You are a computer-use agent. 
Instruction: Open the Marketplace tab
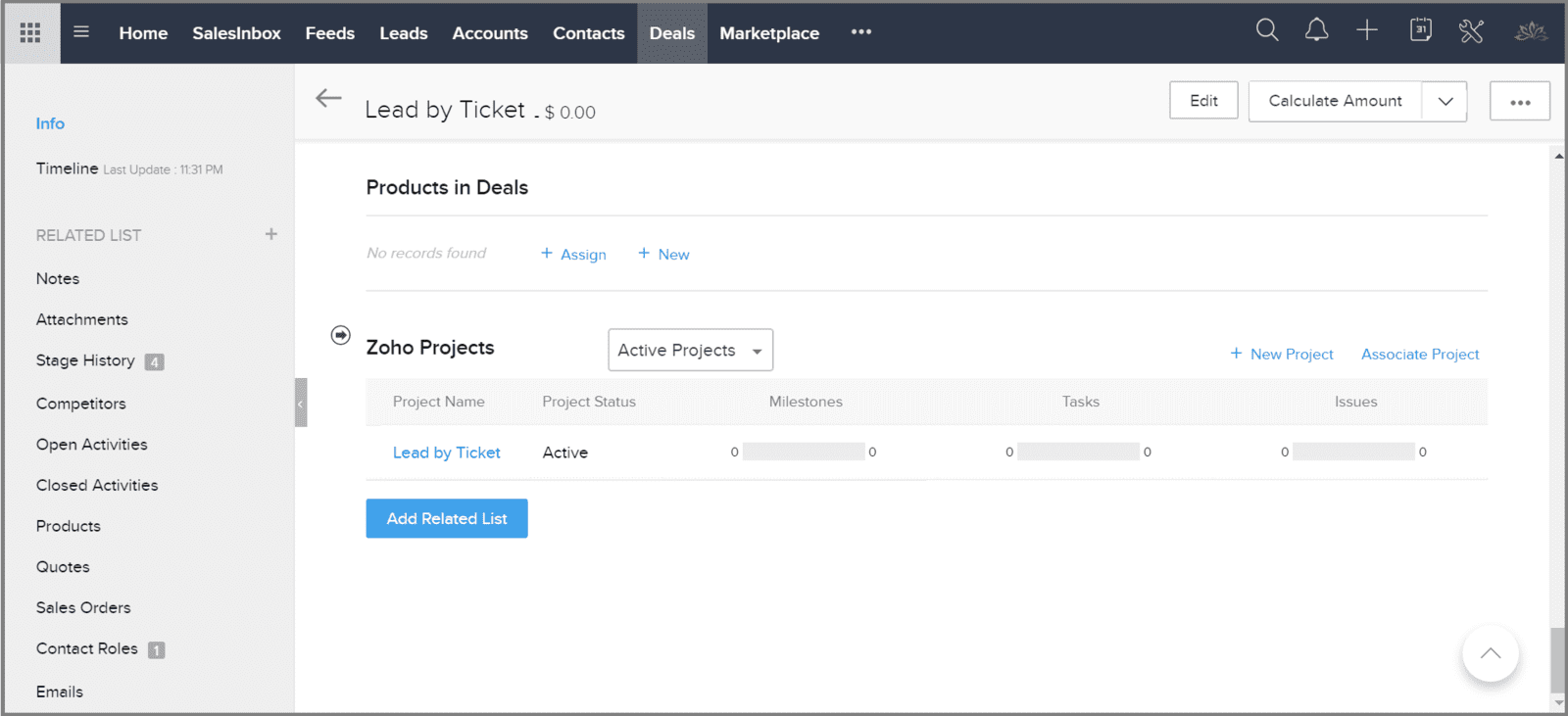point(769,33)
